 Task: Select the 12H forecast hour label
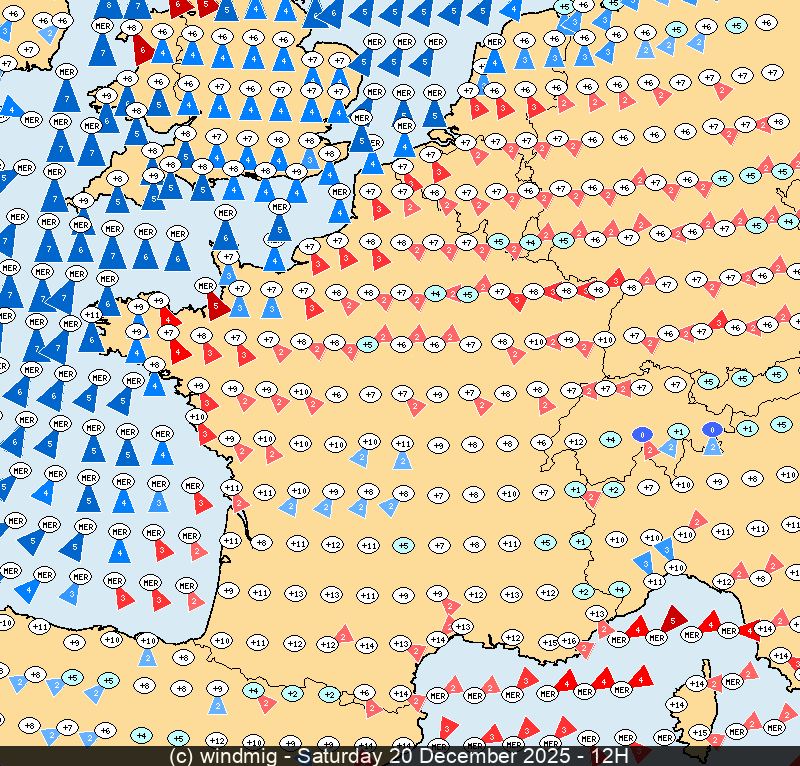pos(608,756)
